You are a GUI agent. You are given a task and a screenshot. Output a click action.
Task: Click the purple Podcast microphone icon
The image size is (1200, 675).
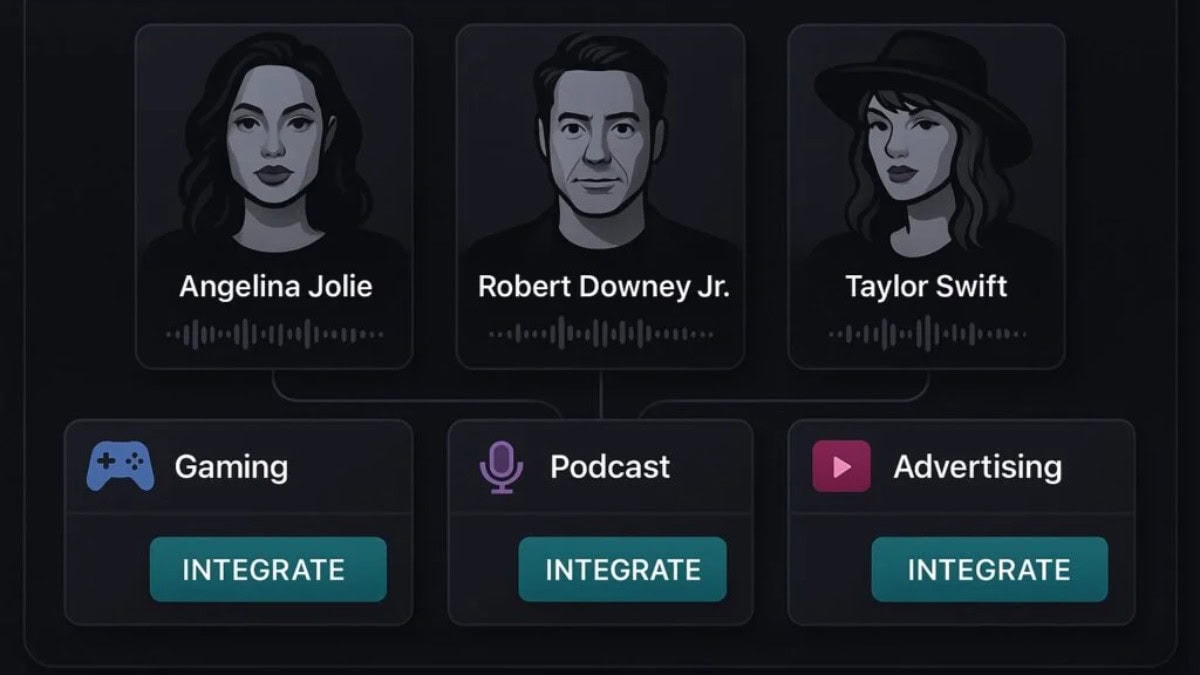[501, 467]
